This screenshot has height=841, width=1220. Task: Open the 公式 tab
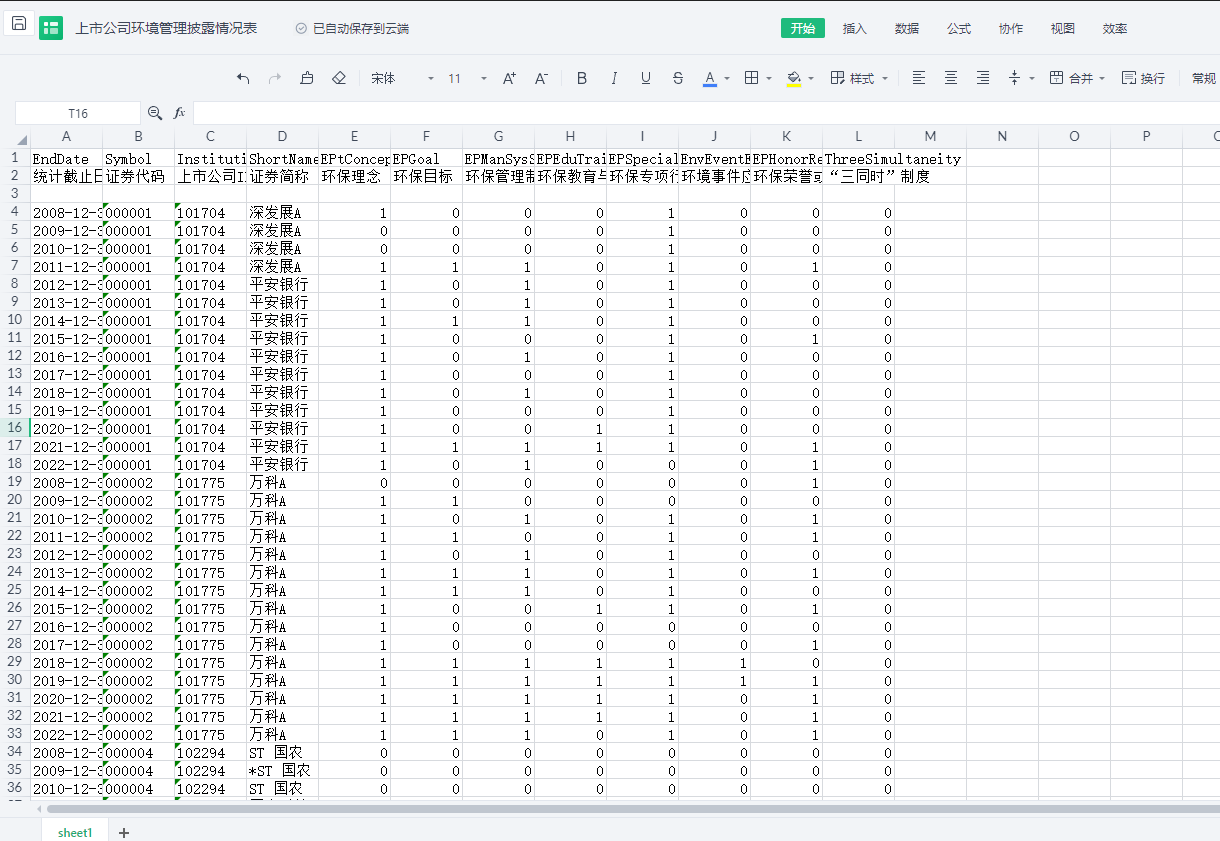pos(959,28)
